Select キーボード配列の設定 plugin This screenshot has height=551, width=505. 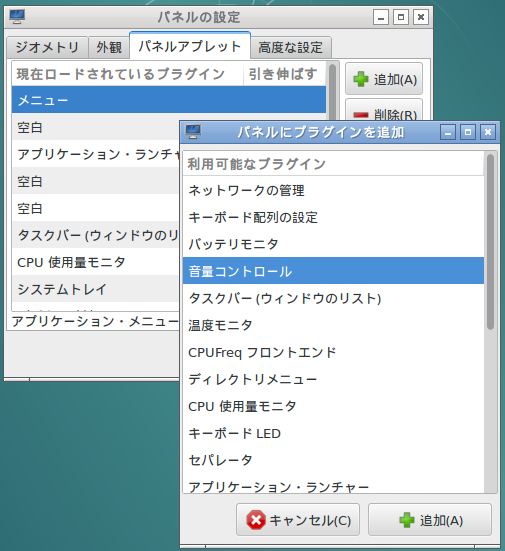pyautogui.click(x=333, y=217)
